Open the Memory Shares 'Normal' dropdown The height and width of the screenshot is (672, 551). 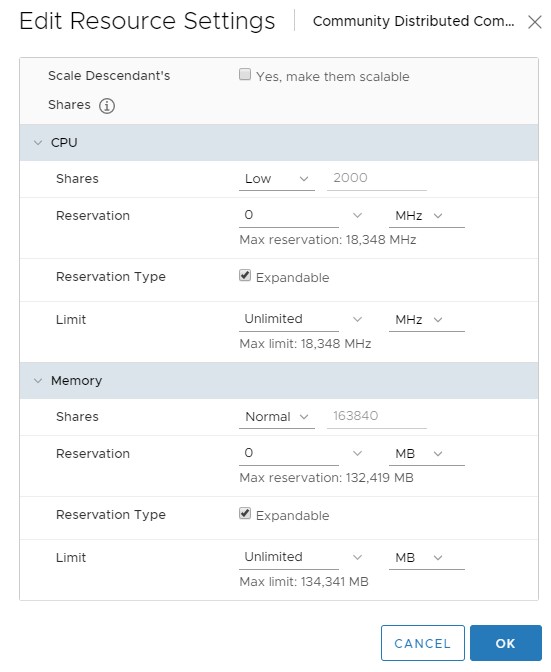click(277, 417)
